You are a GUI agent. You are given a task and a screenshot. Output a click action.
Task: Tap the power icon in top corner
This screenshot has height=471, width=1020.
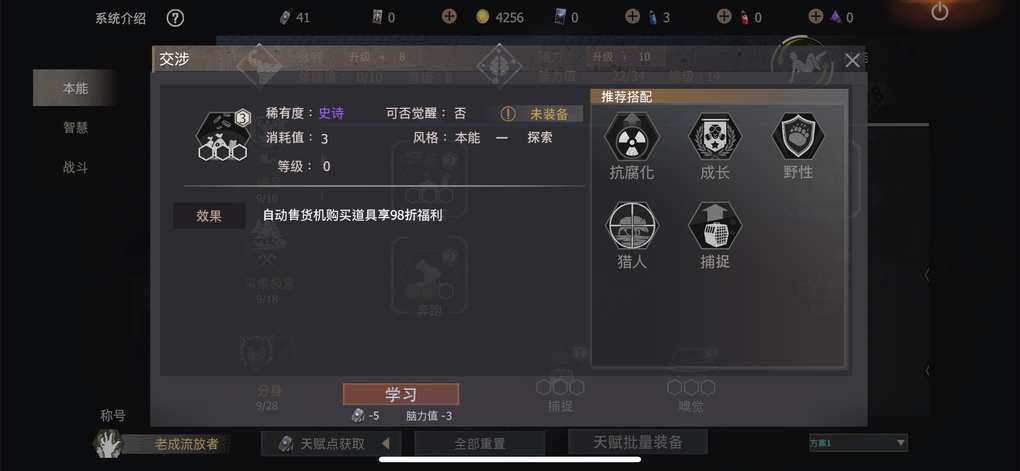(x=939, y=11)
